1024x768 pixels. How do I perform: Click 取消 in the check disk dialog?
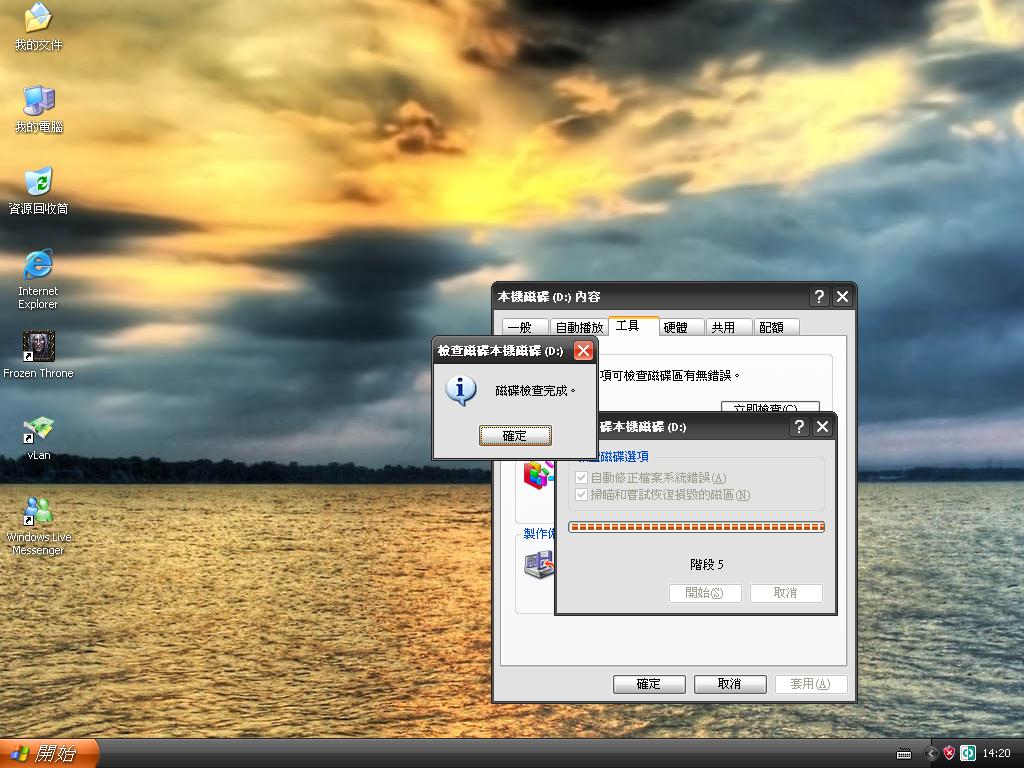[787, 593]
